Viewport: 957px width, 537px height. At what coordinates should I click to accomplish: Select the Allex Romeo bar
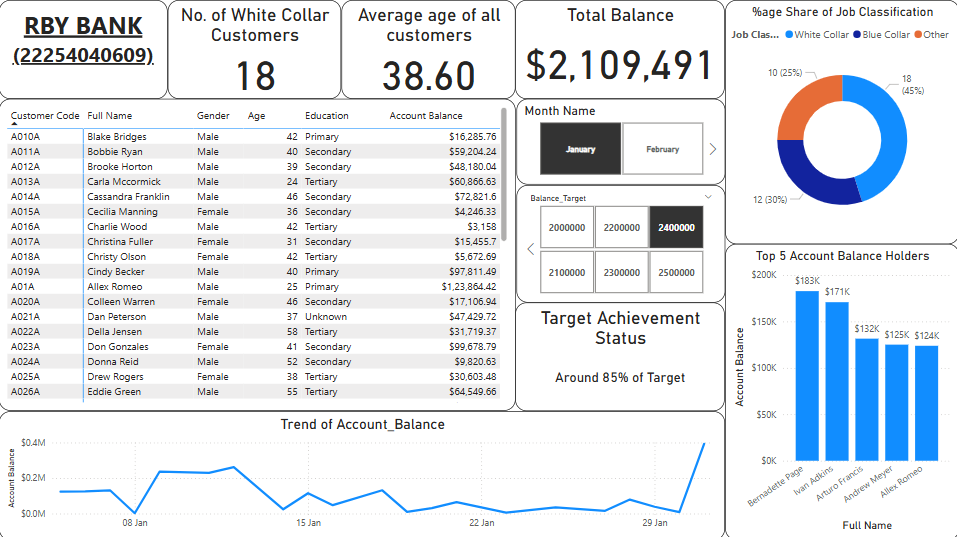926,403
